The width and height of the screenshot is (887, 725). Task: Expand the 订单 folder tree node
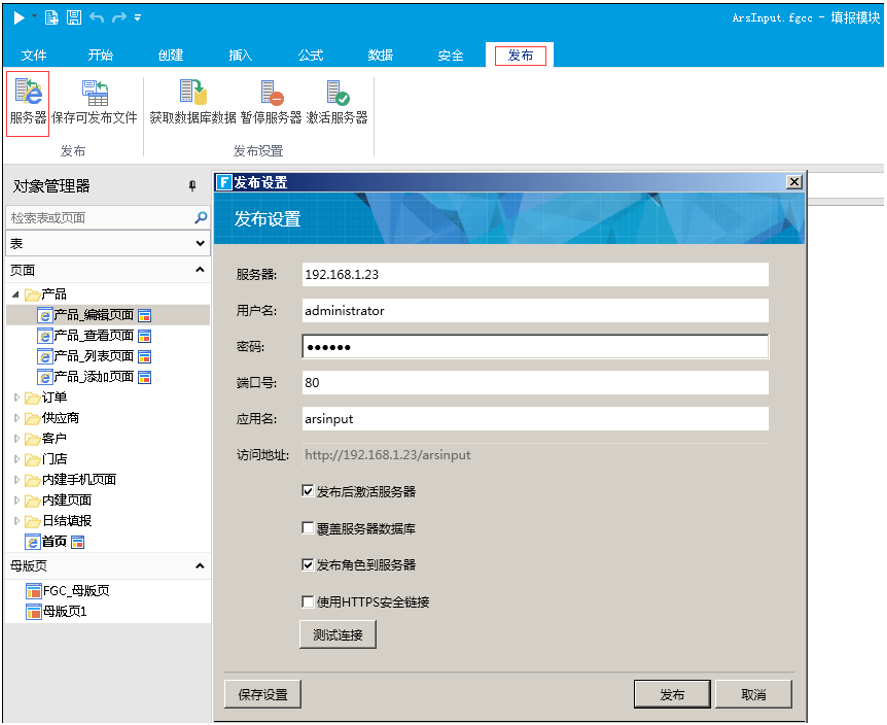click(16, 398)
